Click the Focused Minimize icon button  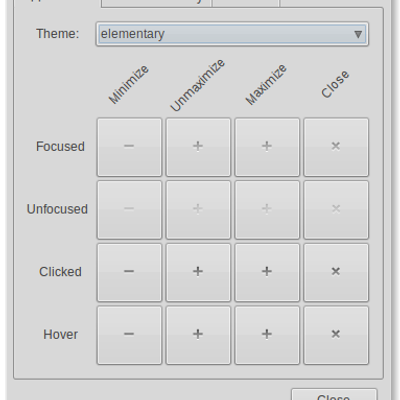click(x=129, y=147)
